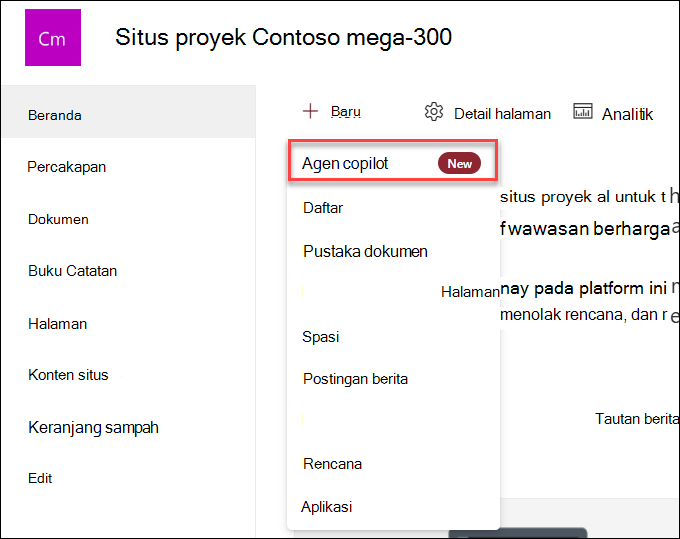The image size is (680, 539).
Task: Click the gear icon for Detail halaman
Action: tap(434, 112)
